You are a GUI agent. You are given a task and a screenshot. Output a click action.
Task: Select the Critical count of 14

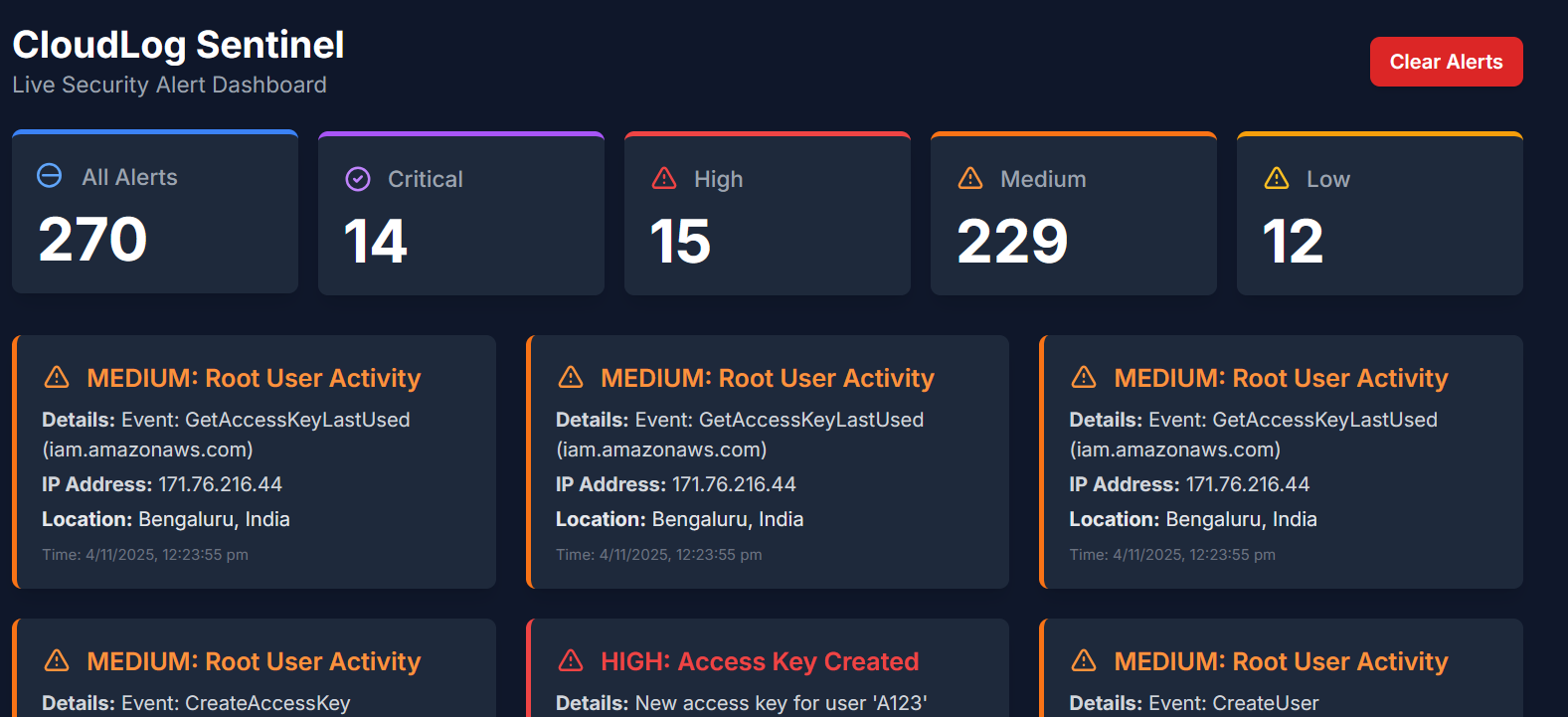coord(376,242)
